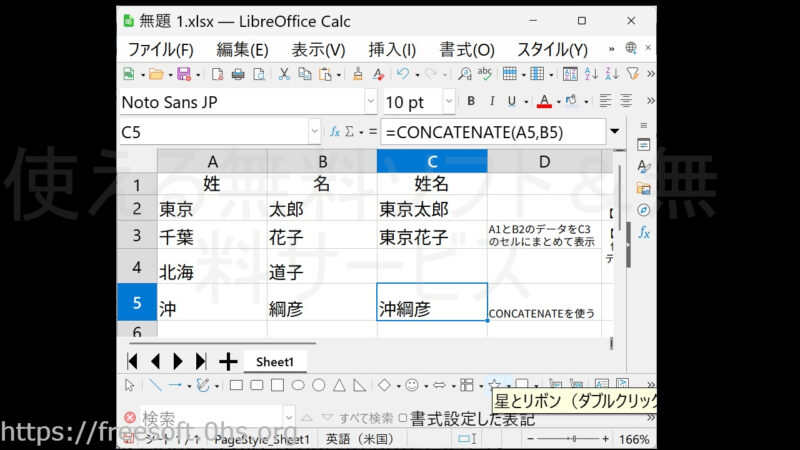Screen dimensions: 800x450
Task: Expand the formula bar arrow
Action: tap(614, 132)
